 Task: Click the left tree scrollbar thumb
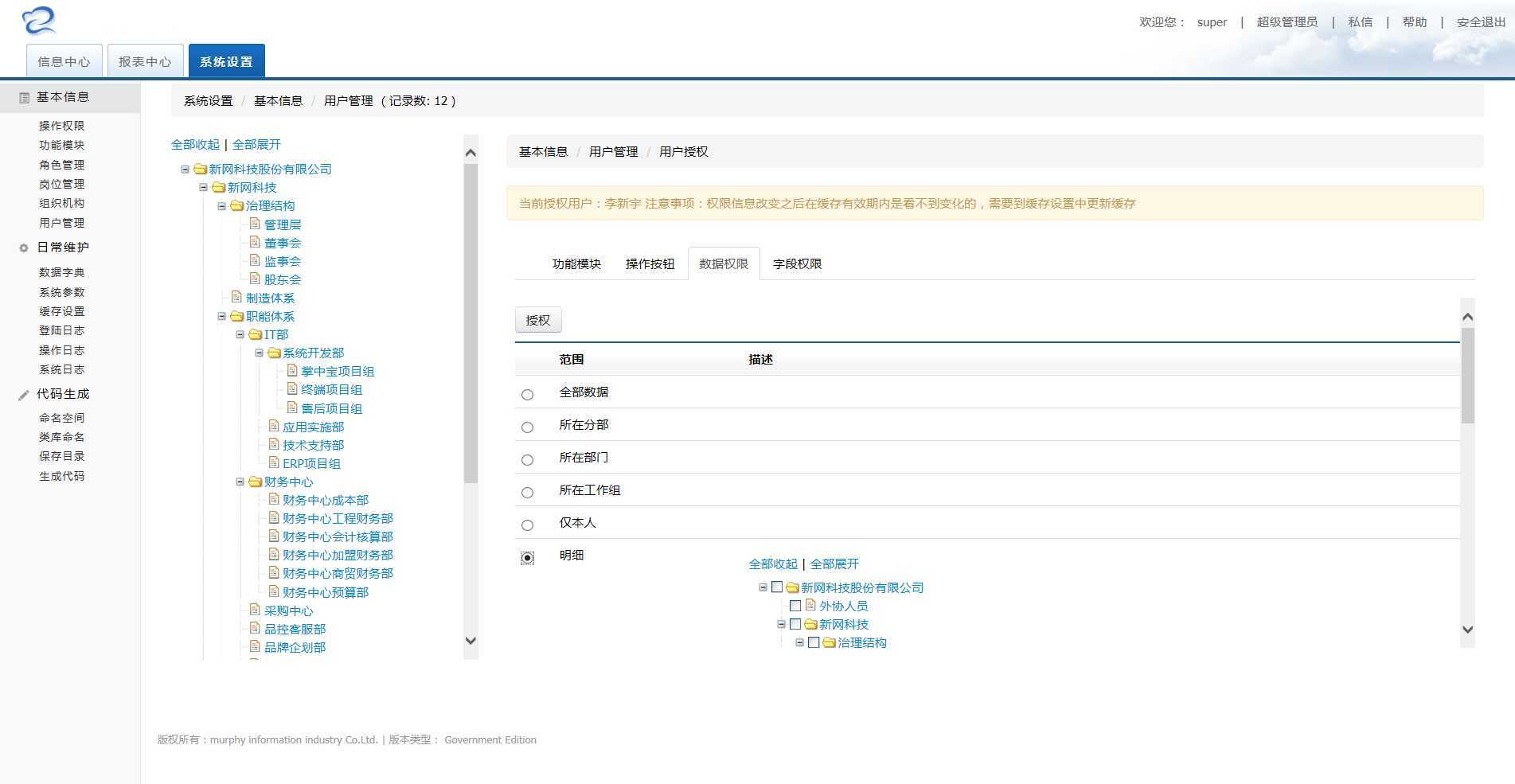[471, 323]
